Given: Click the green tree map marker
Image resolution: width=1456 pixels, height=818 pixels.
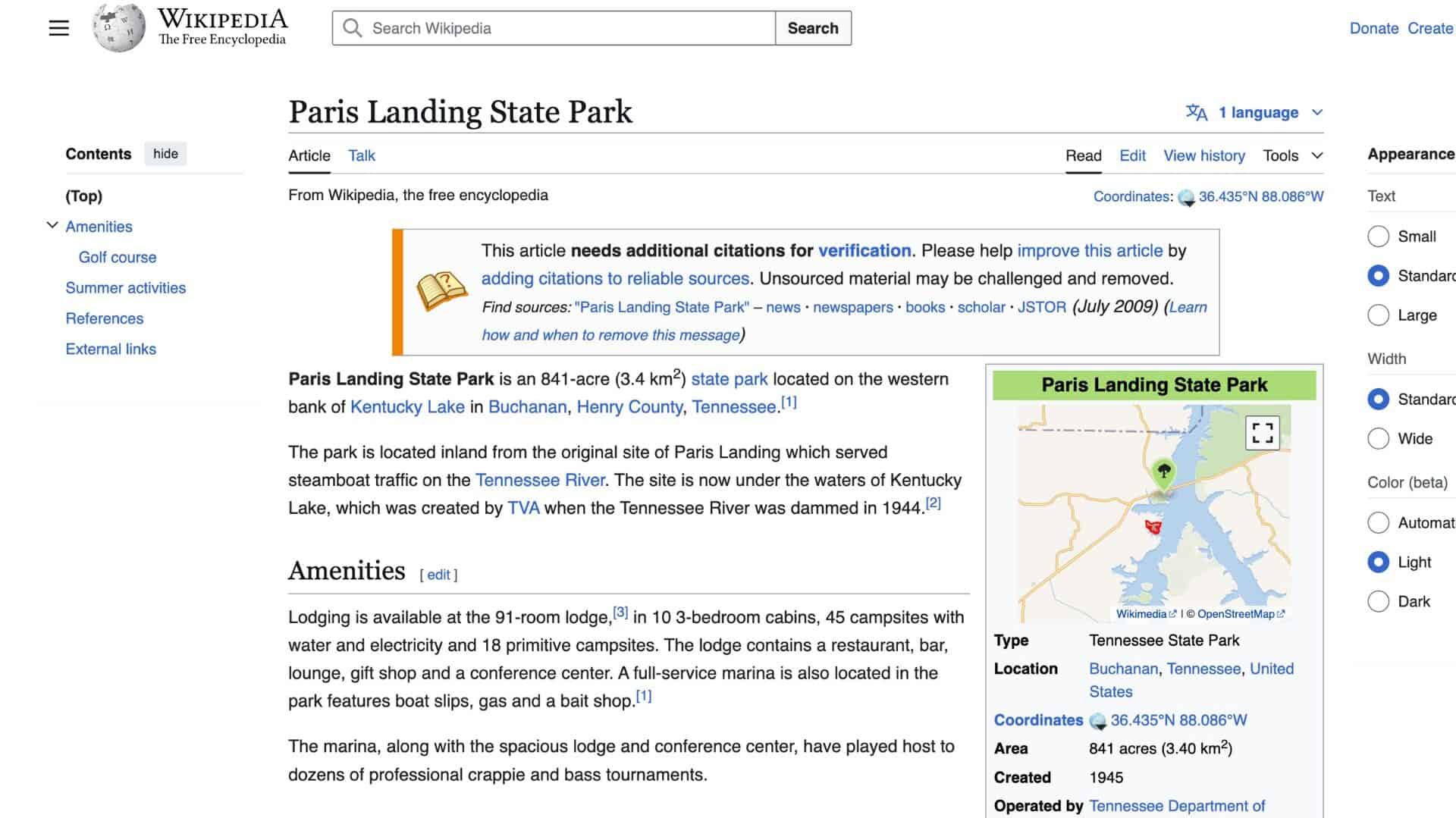Looking at the screenshot, I should (x=1163, y=474).
